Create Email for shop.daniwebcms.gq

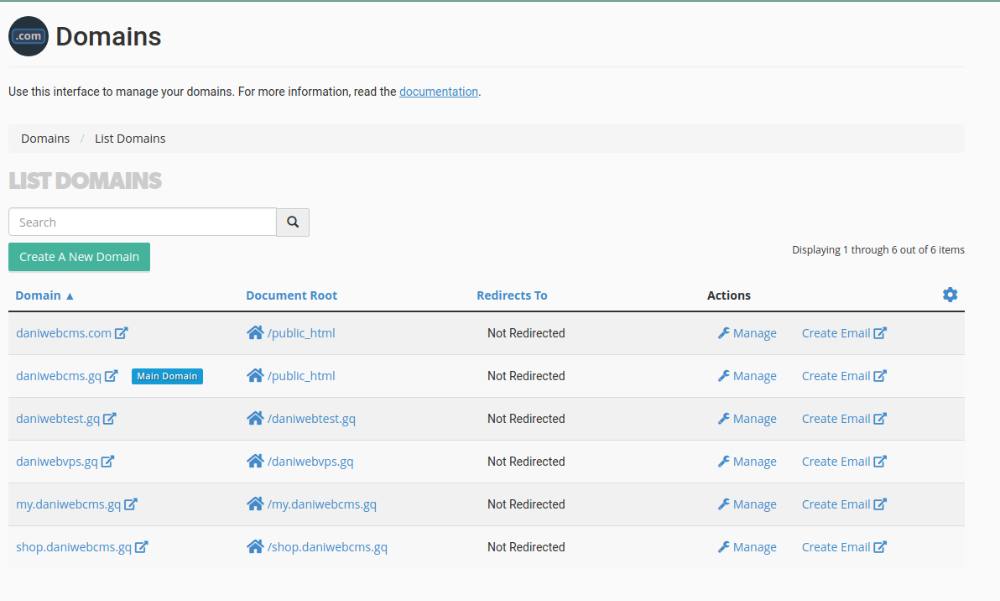844,547
